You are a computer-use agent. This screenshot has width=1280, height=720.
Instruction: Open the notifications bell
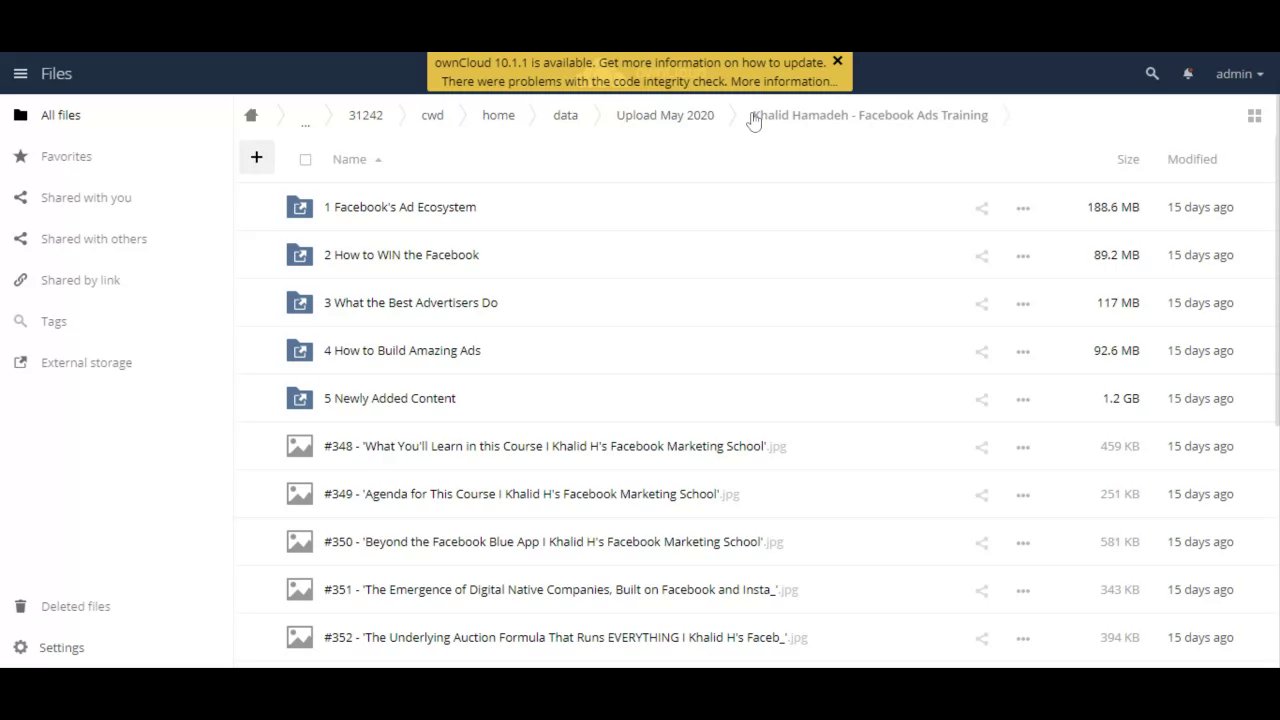click(1188, 73)
